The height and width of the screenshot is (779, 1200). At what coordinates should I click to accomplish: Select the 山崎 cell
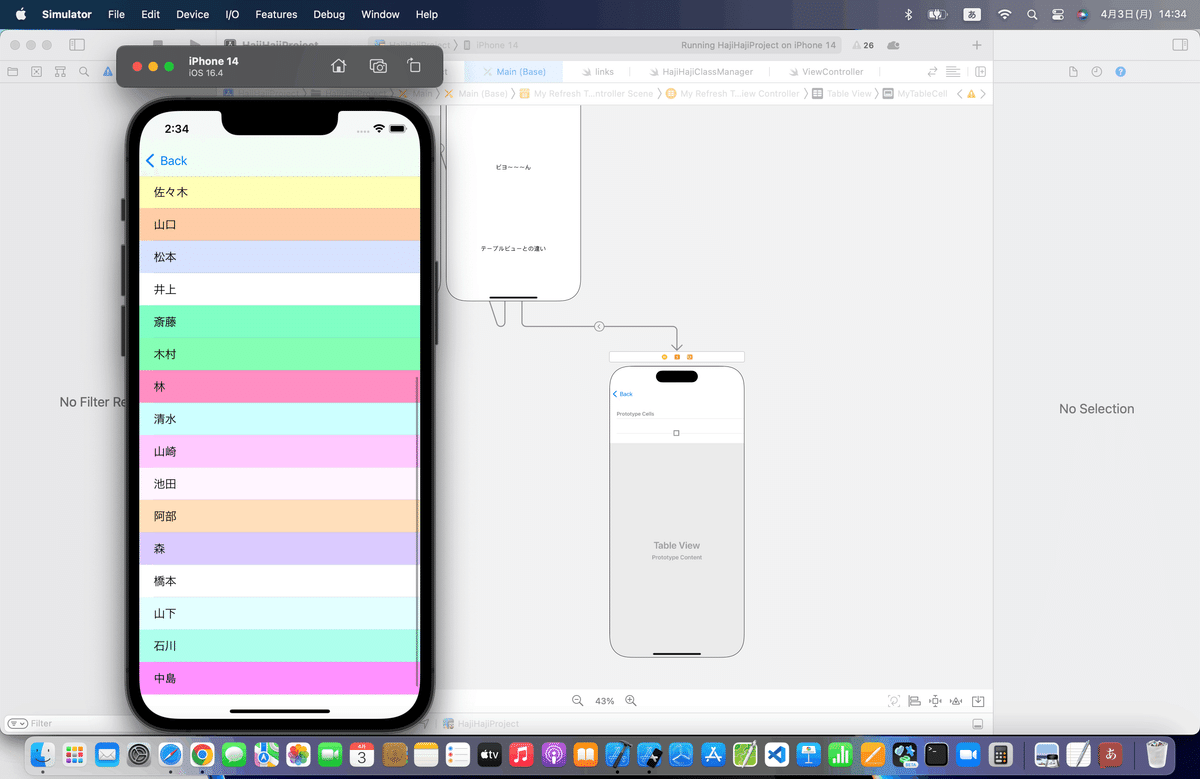pyautogui.click(x=279, y=451)
